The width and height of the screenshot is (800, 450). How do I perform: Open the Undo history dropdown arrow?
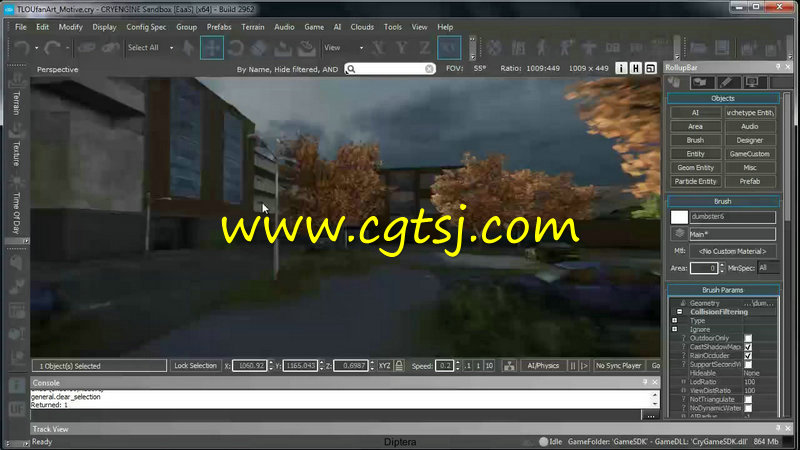pyautogui.click(x=36, y=48)
